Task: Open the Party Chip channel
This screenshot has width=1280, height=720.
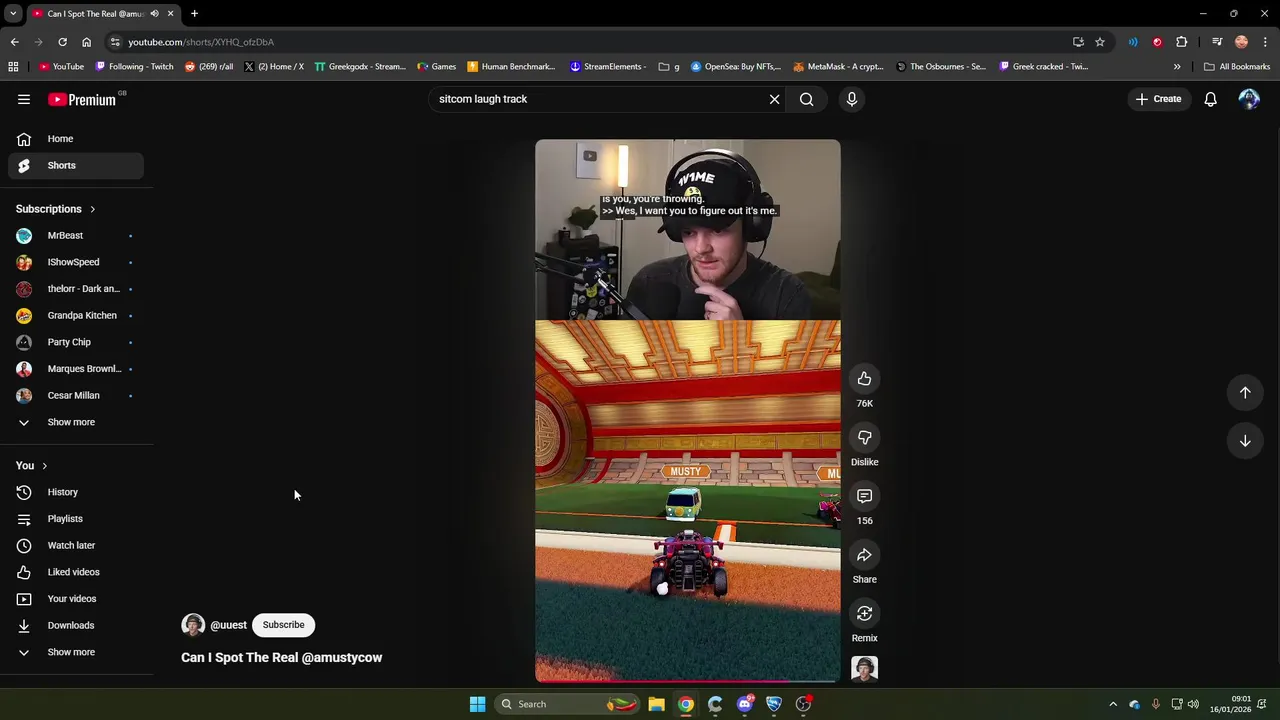Action: [x=76, y=342]
